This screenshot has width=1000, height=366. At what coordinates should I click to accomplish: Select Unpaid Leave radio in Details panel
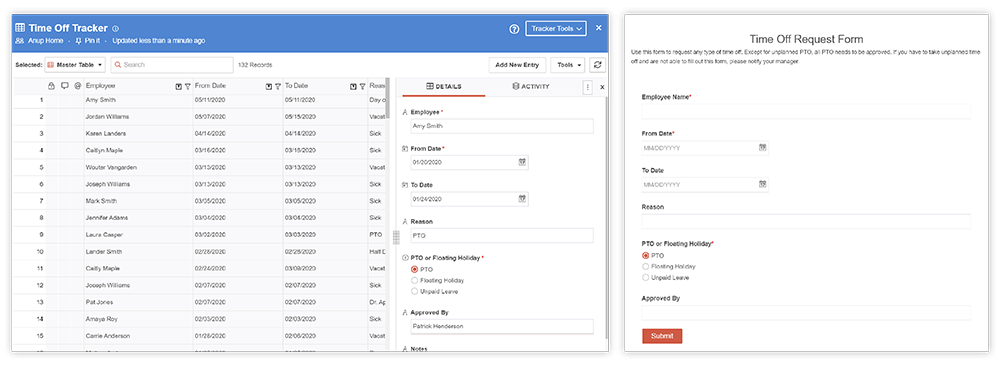415,291
